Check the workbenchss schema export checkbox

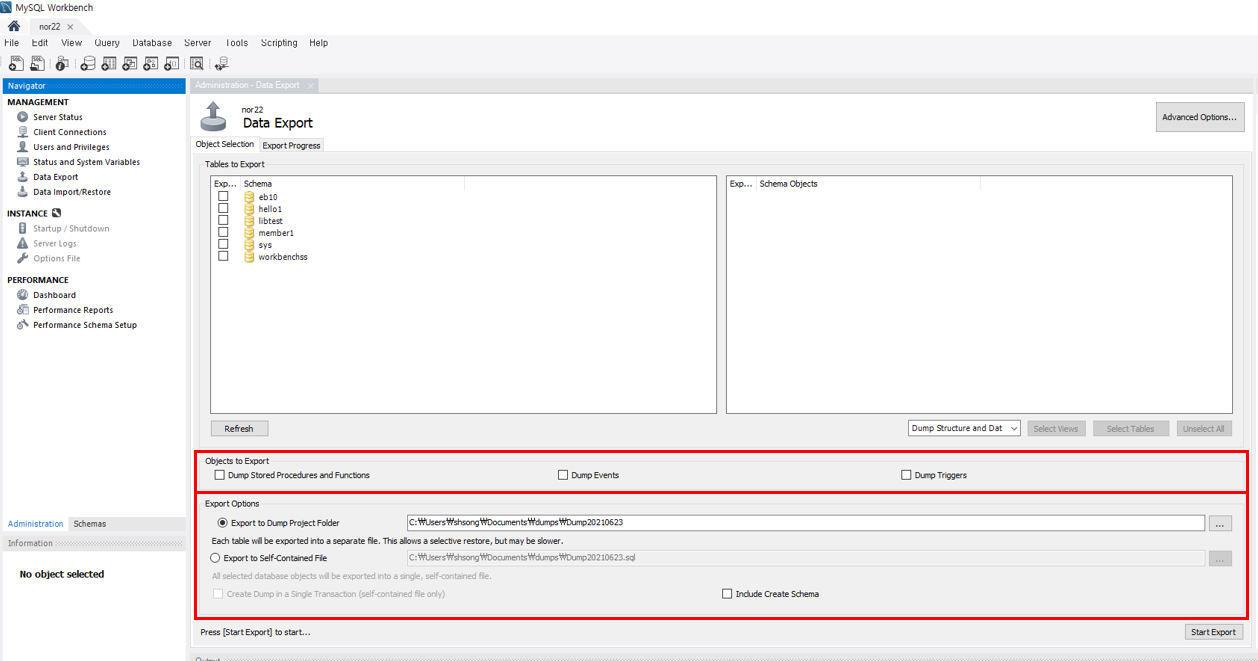(x=223, y=256)
